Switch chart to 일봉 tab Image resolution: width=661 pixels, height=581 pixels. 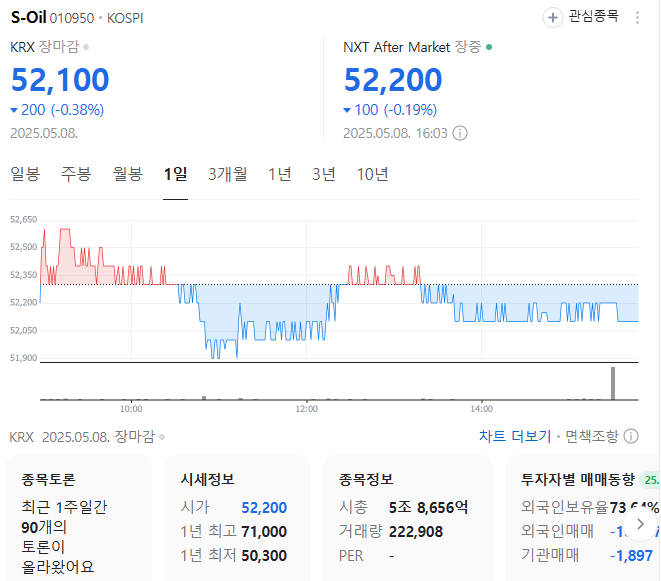[25, 174]
